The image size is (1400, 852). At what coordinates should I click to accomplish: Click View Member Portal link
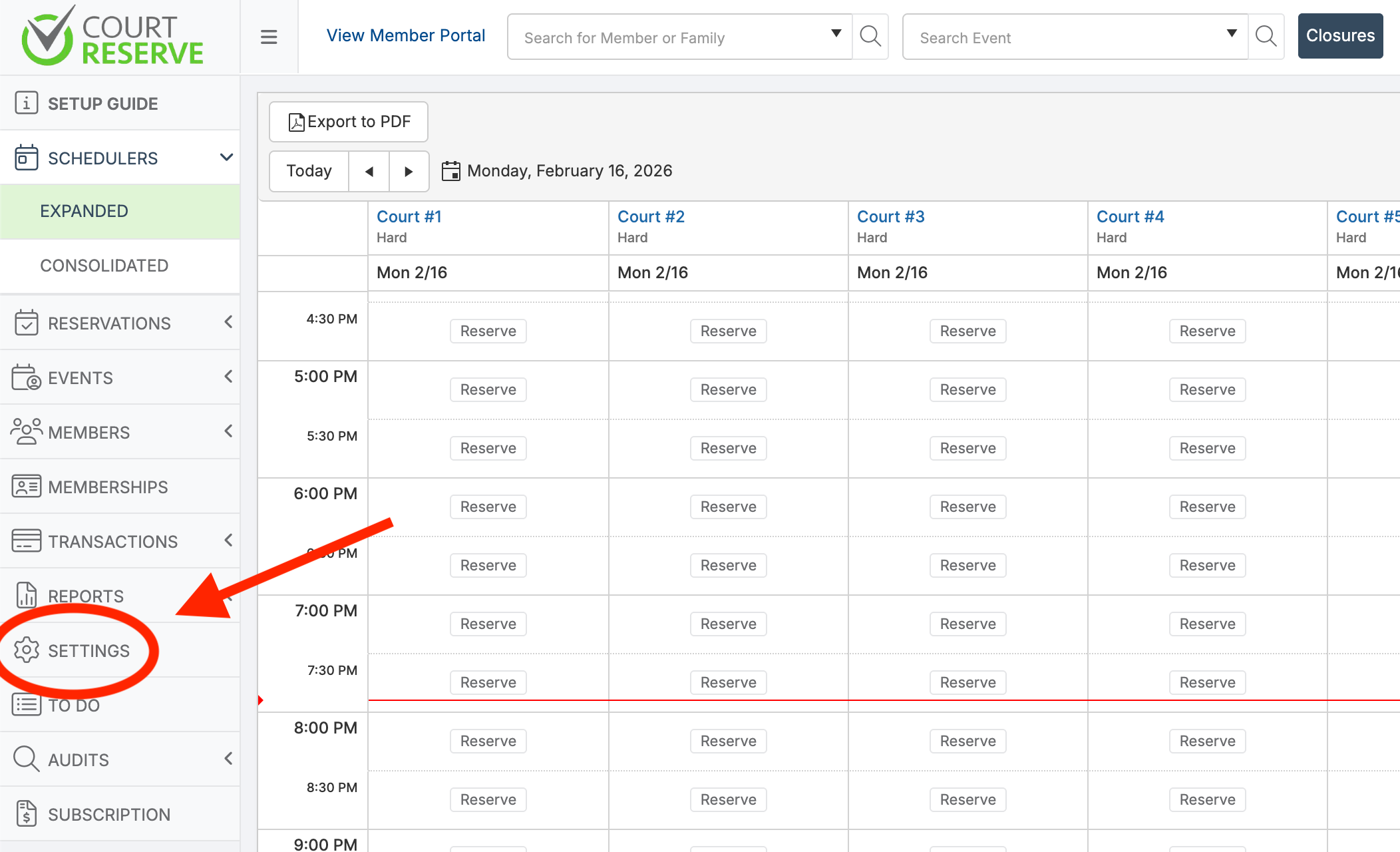pyautogui.click(x=406, y=36)
